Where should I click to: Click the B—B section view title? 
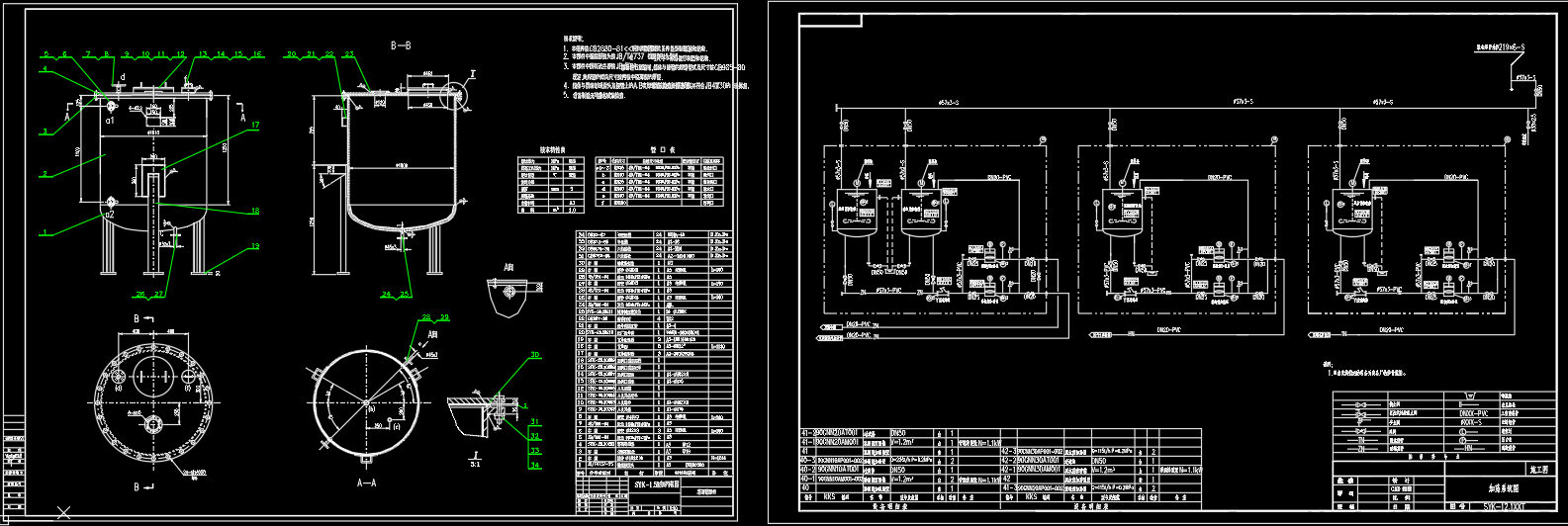[401, 45]
